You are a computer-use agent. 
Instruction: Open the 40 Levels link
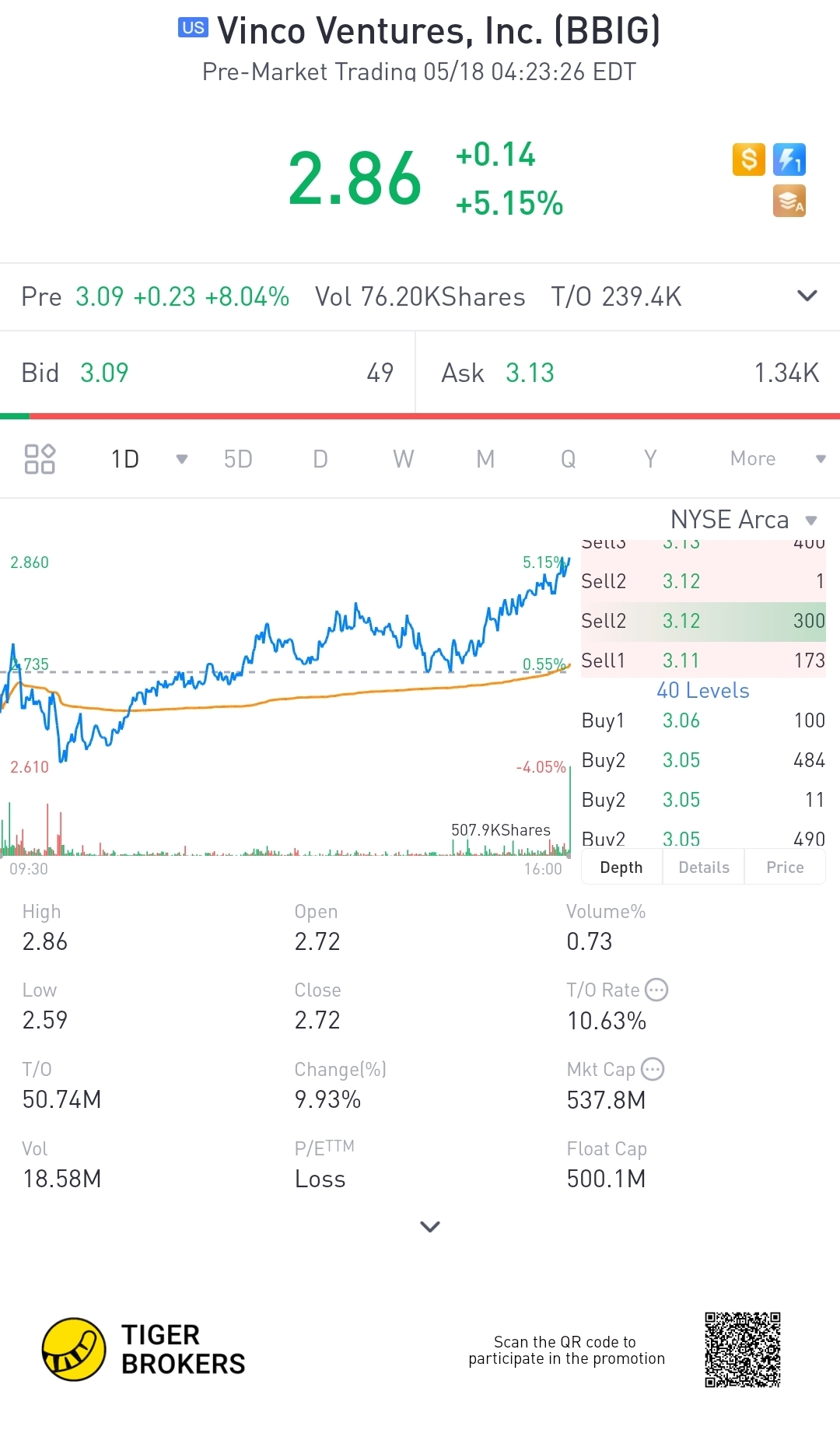703,691
